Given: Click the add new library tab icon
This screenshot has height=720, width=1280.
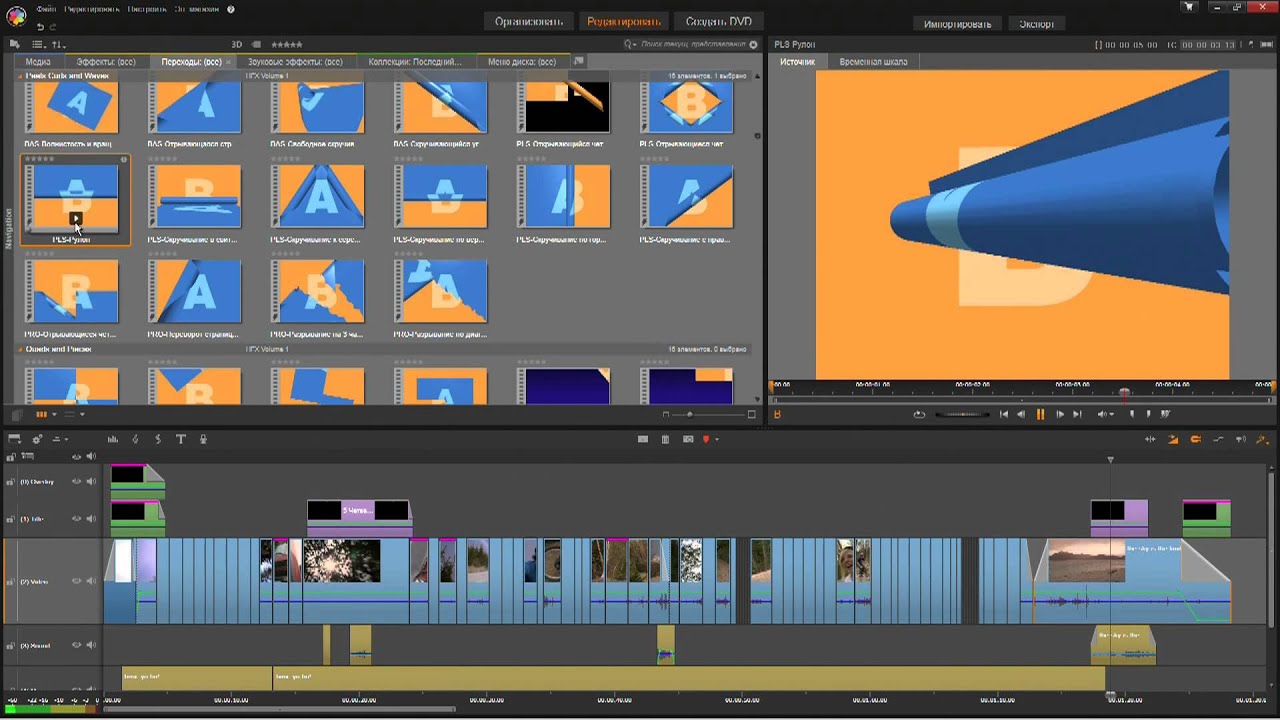Looking at the screenshot, I should coord(578,61).
